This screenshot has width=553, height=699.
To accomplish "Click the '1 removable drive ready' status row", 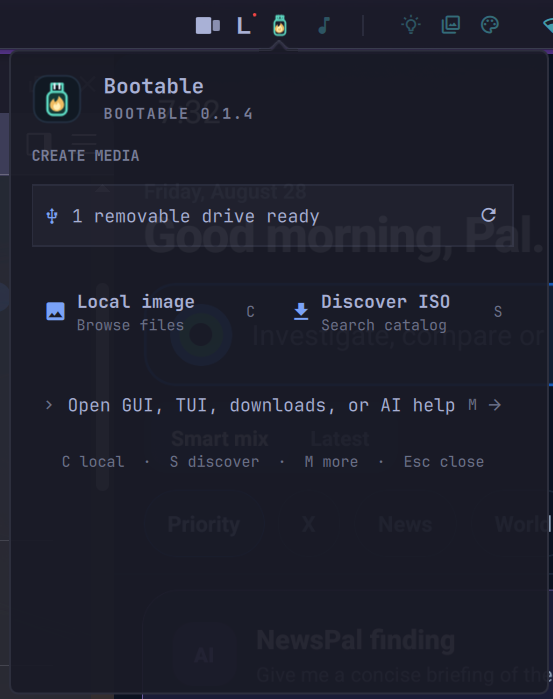I will point(273,215).
